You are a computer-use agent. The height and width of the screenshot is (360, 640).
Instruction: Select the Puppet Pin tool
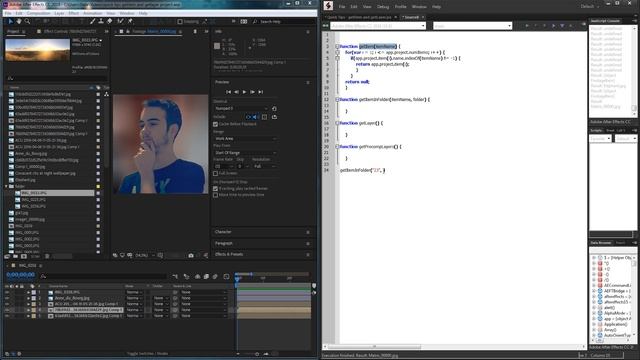tap(130, 21)
